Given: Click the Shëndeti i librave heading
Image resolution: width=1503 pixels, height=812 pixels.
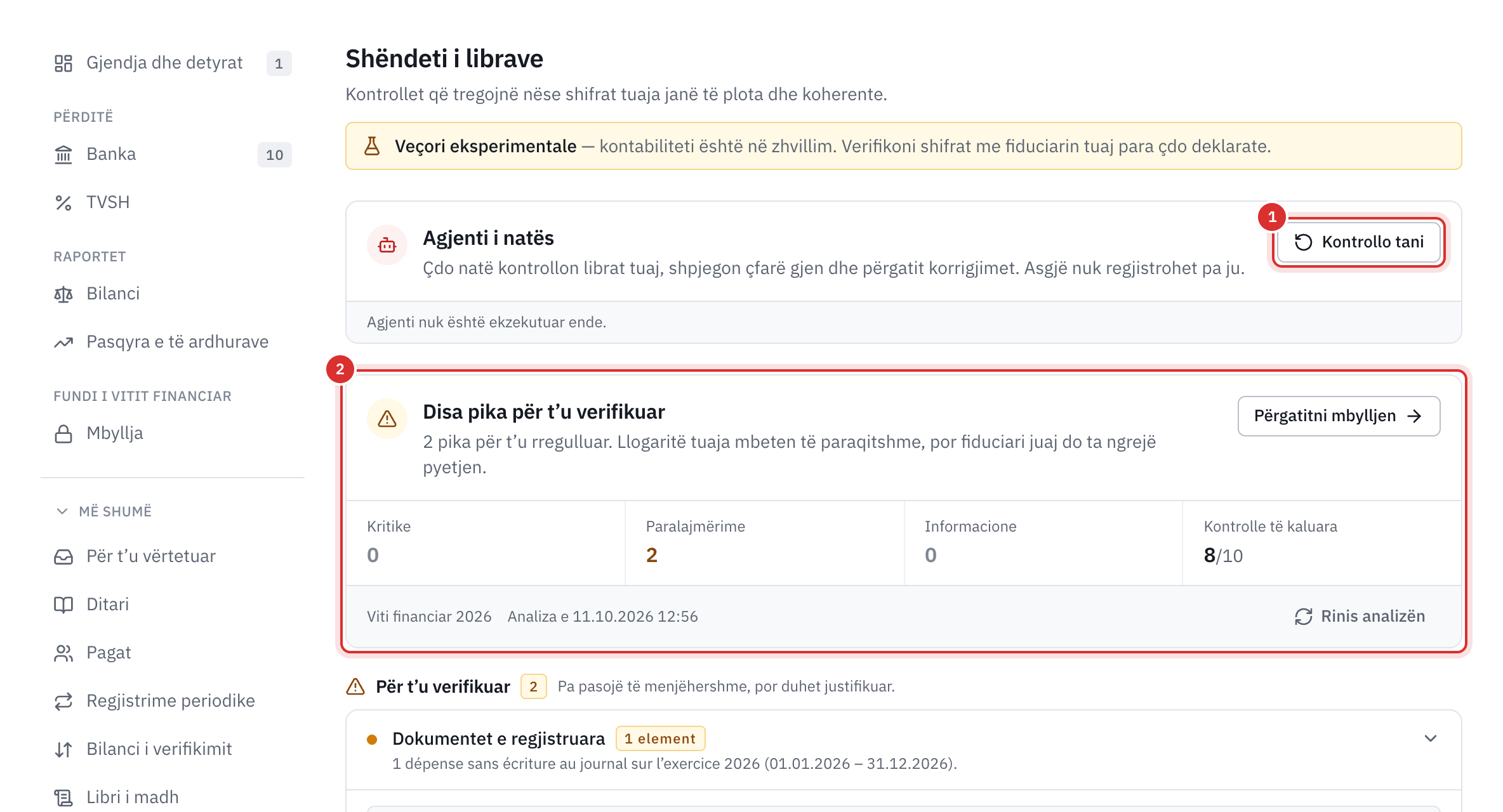Looking at the screenshot, I should click(444, 59).
